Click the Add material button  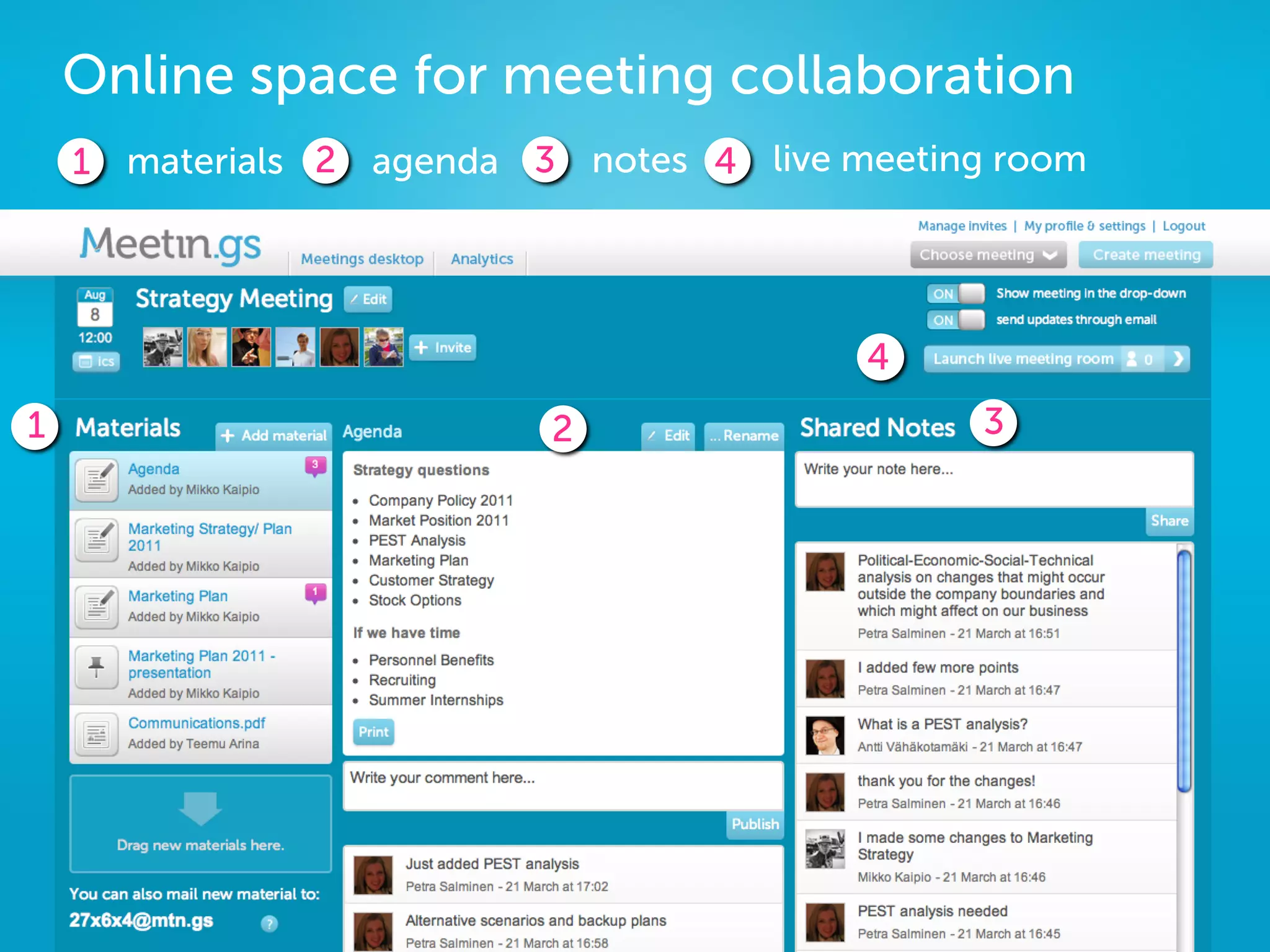pos(273,436)
